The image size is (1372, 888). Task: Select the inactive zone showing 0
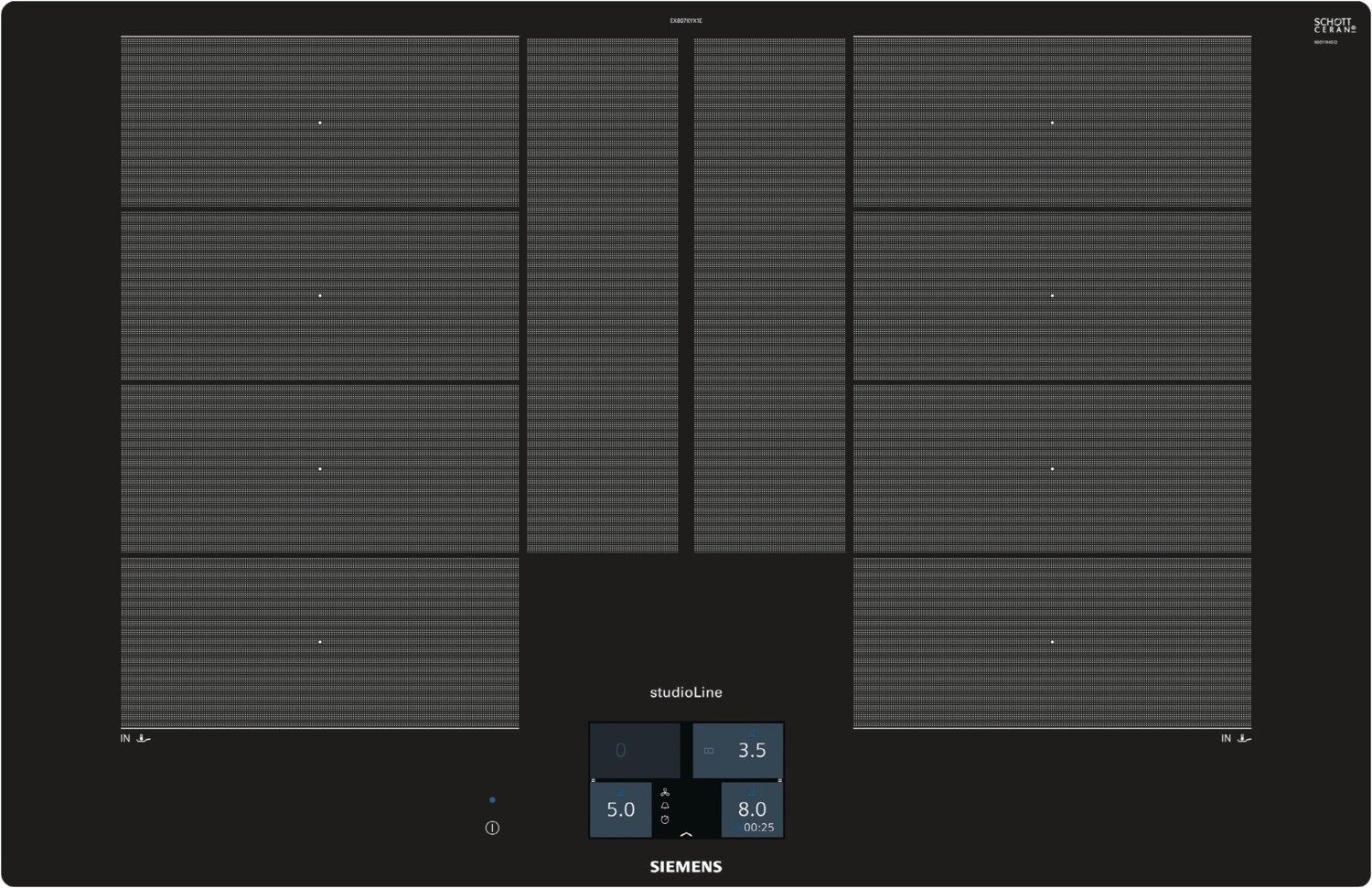(634, 750)
